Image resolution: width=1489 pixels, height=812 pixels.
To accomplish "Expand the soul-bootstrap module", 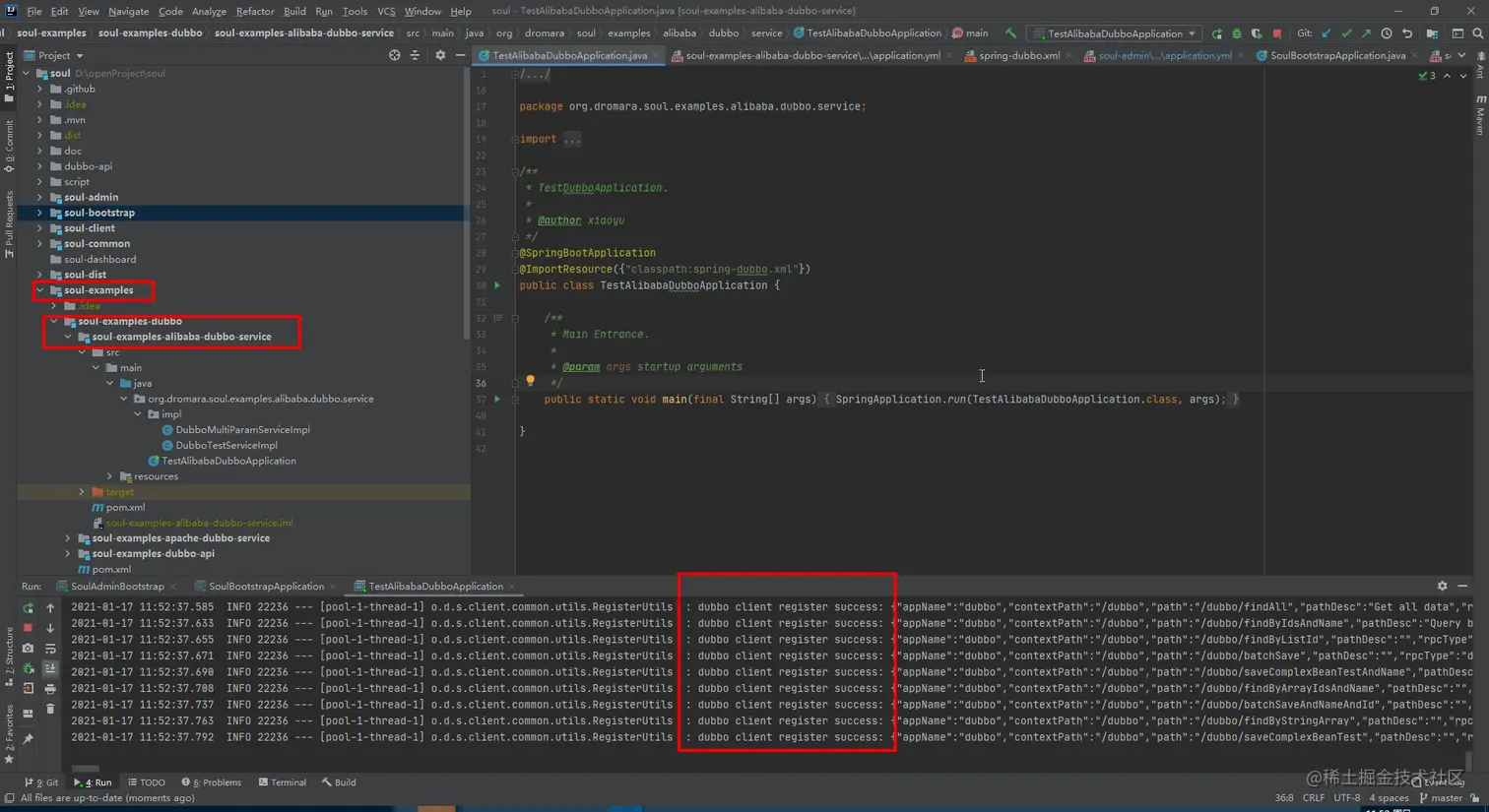I will pyautogui.click(x=40, y=213).
